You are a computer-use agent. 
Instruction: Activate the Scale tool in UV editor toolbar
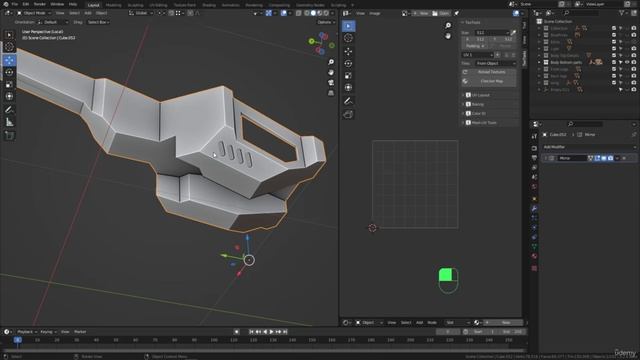tap(348, 76)
